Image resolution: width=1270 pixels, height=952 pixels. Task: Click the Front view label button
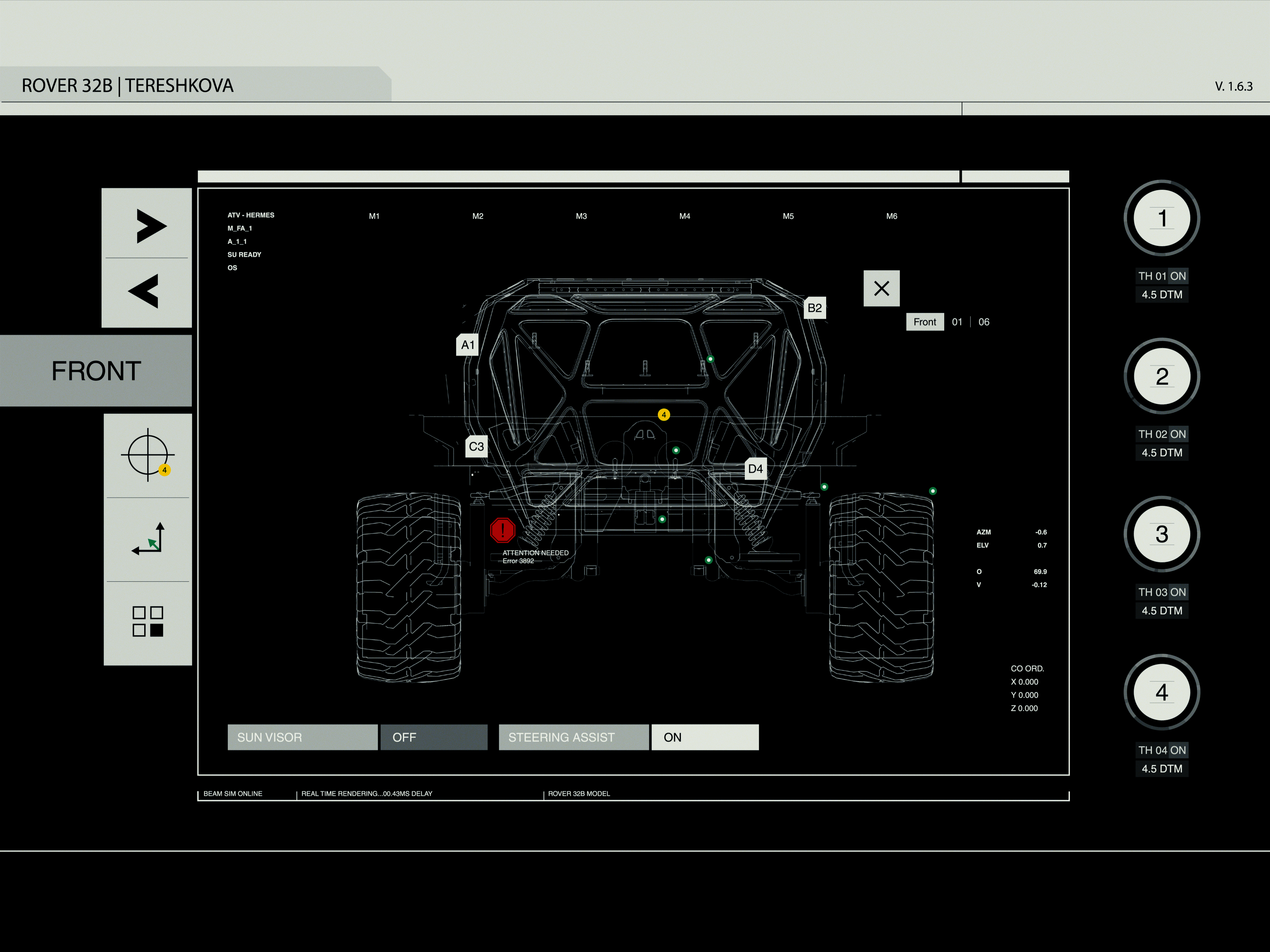924,322
